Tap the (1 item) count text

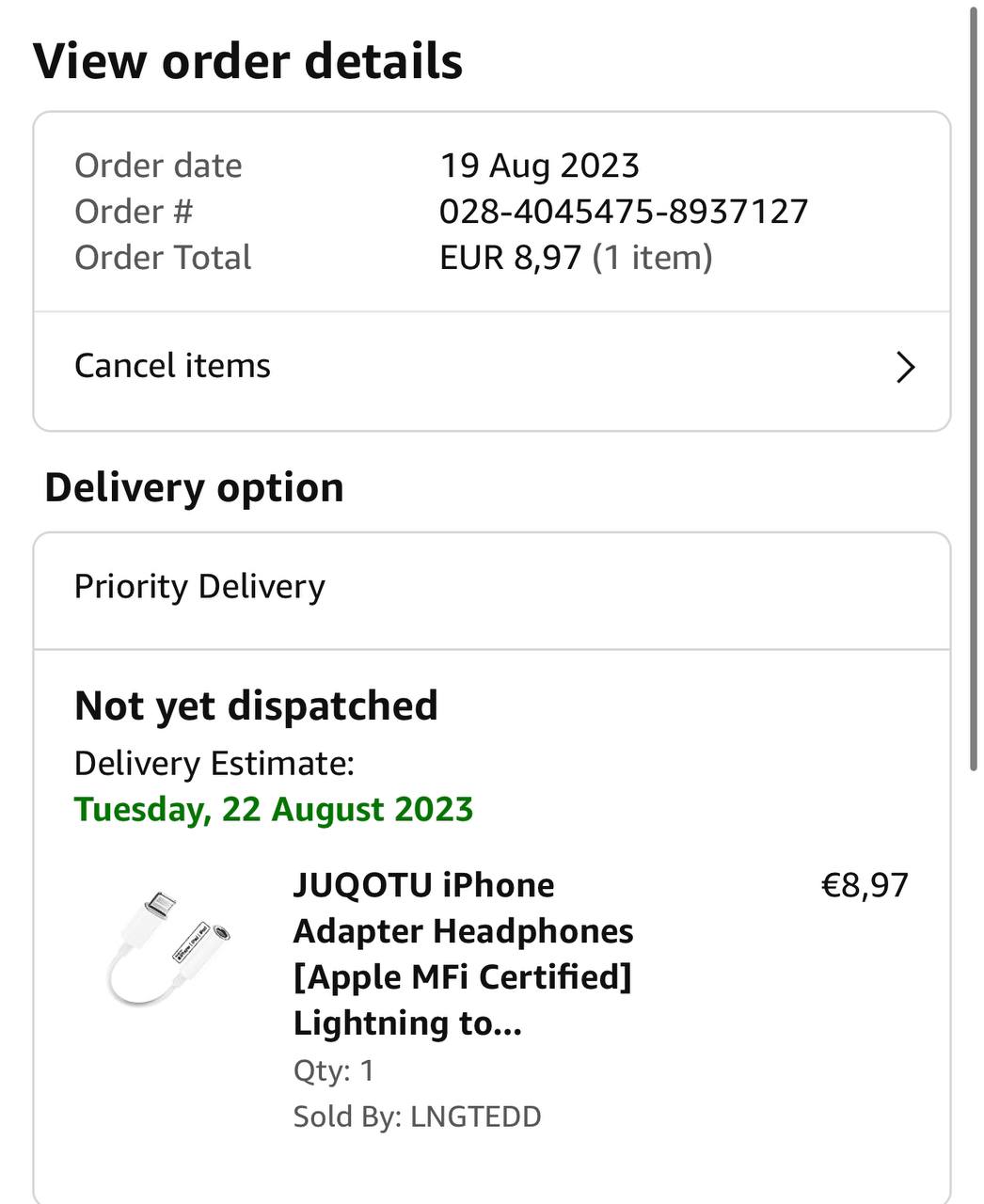point(652,258)
